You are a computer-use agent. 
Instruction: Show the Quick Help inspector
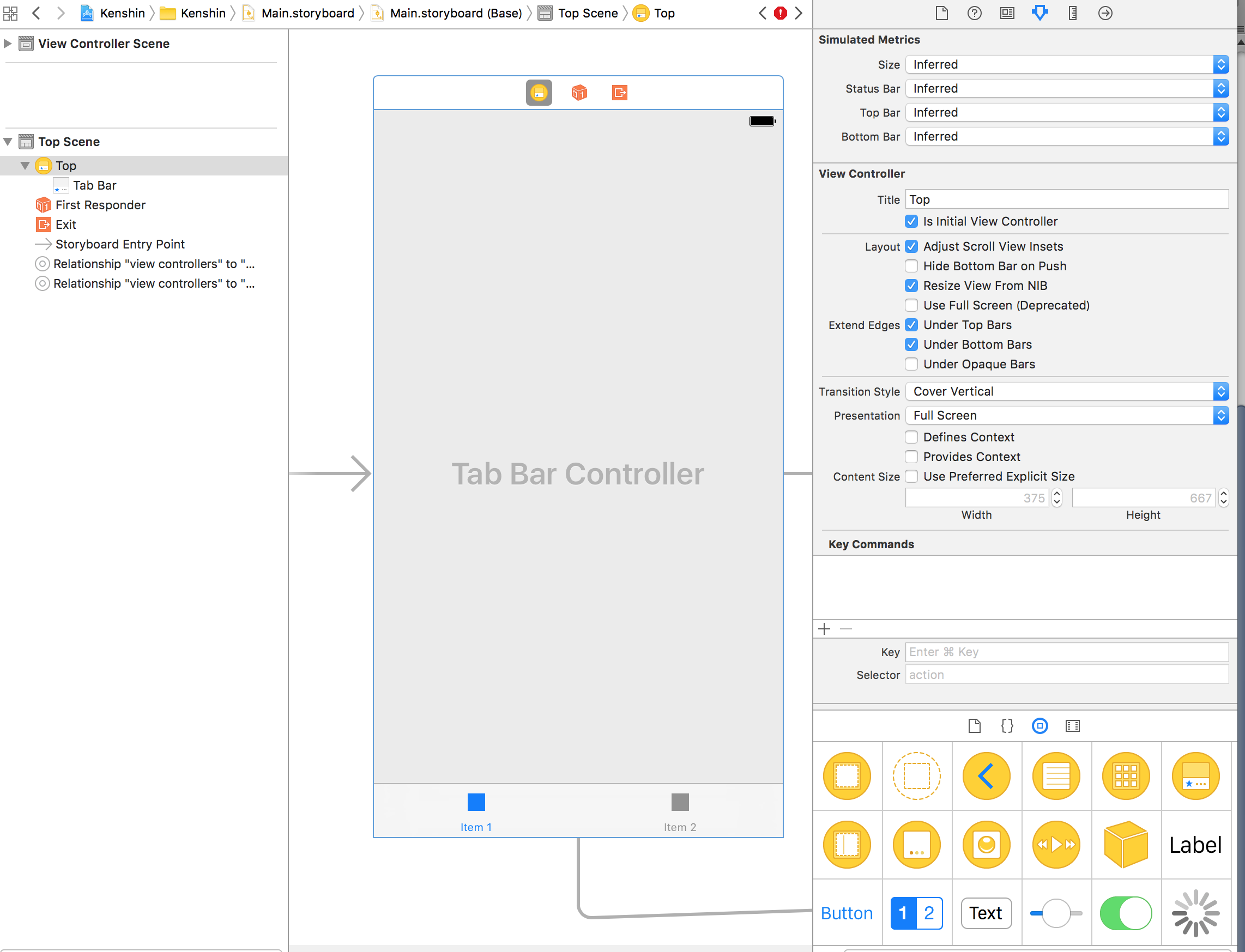[974, 13]
